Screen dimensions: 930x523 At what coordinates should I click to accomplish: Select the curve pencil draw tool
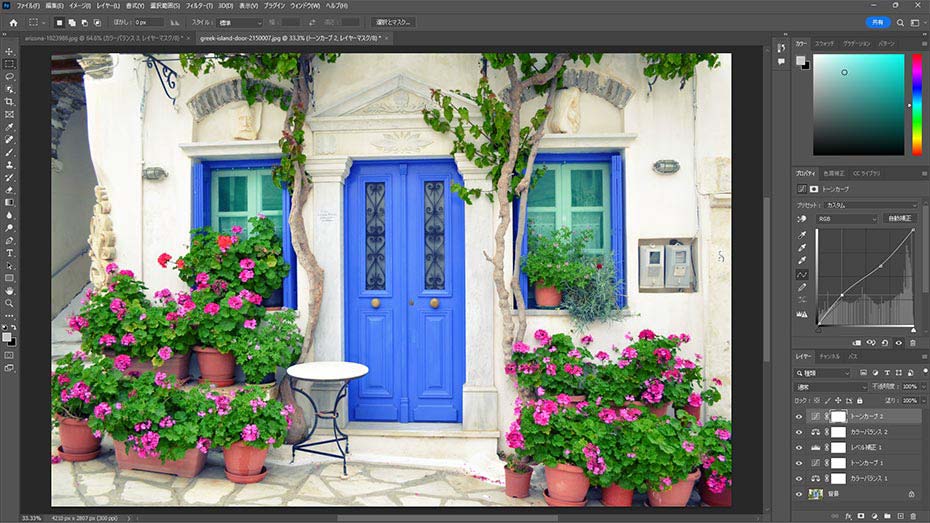point(802,287)
